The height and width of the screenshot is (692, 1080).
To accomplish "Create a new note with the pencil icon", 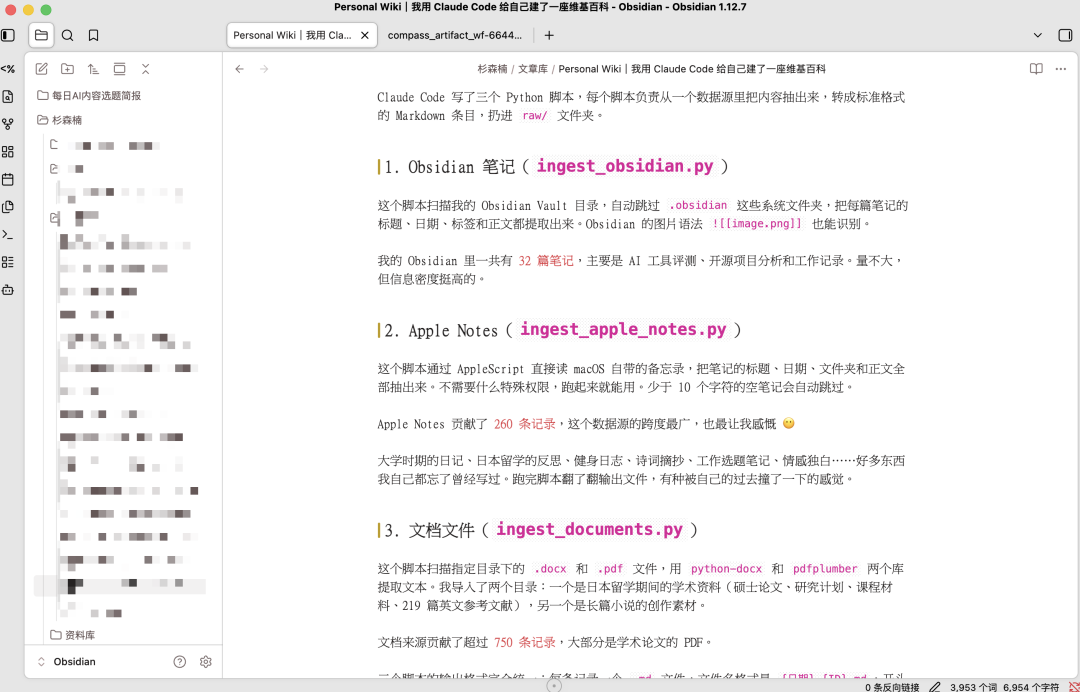I will 42,70.
